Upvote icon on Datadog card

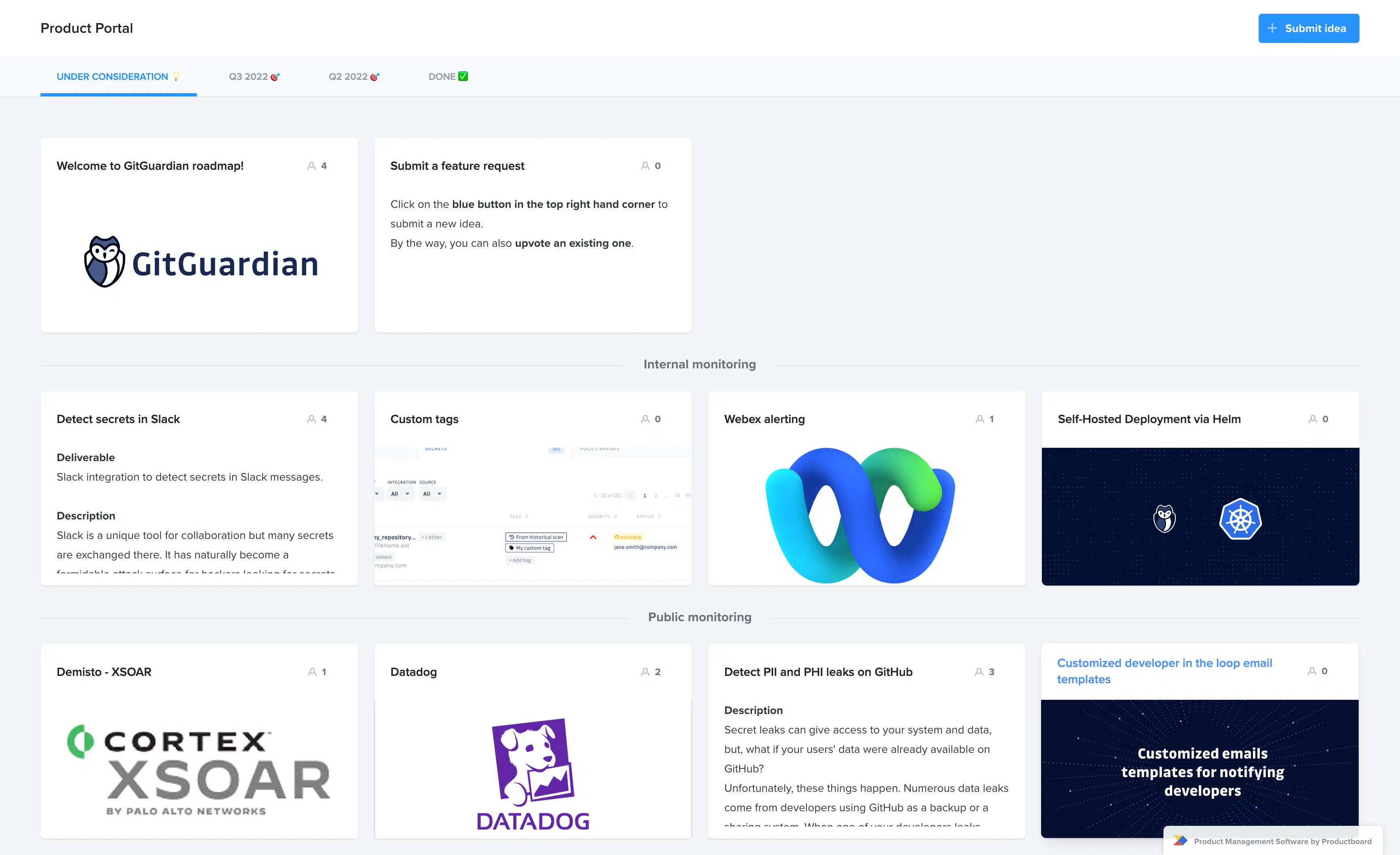coord(645,672)
